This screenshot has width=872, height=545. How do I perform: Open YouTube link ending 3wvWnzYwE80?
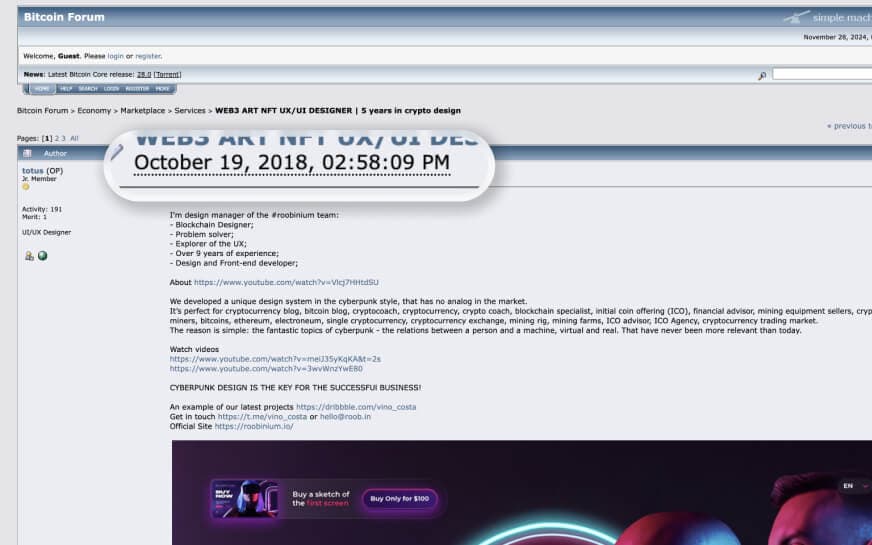click(266, 369)
